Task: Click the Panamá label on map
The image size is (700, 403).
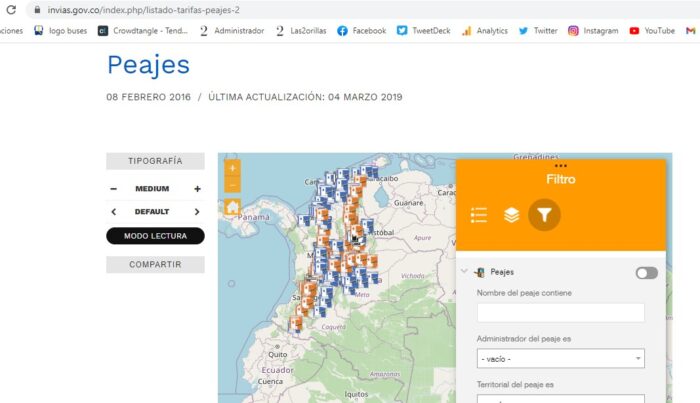Action: (254, 217)
